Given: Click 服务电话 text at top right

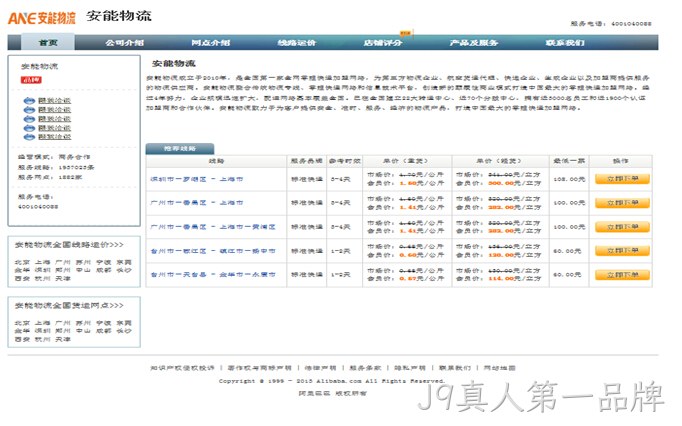Looking at the screenshot, I should coord(611,24).
